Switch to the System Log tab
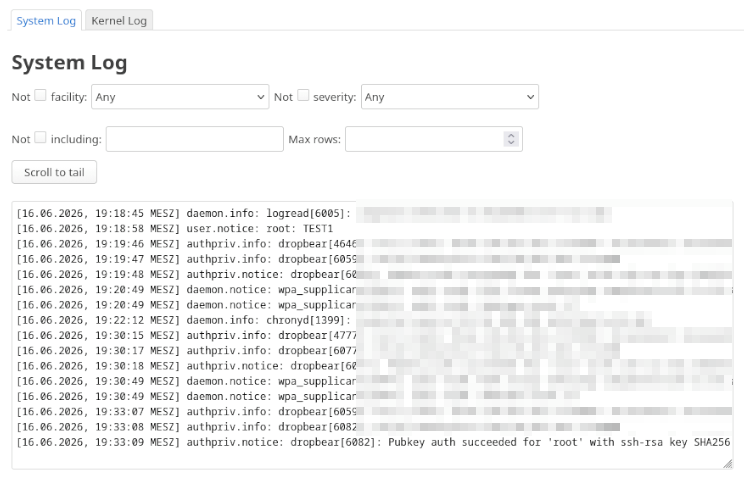 pyautogui.click(x=46, y=21)
